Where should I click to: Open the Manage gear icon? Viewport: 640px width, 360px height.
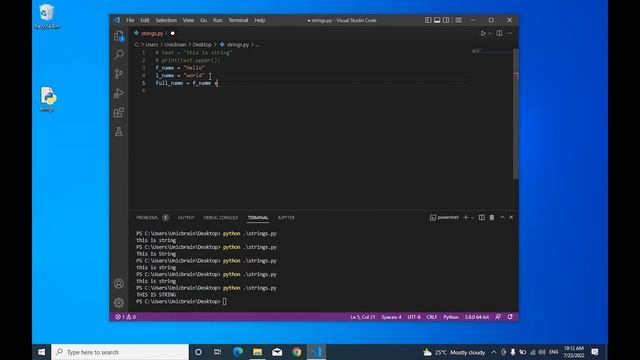point(119,302)
